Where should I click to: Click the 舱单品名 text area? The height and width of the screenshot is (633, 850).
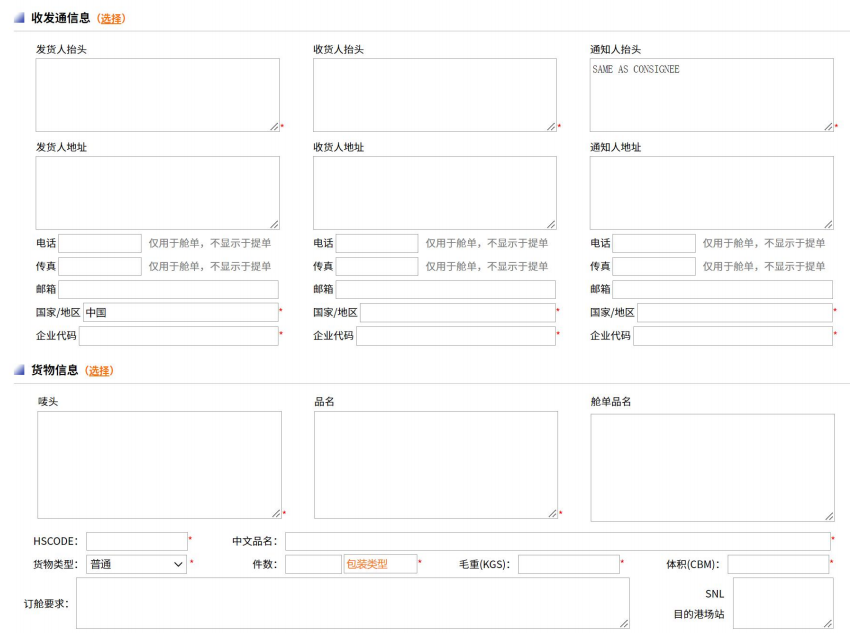713,468
